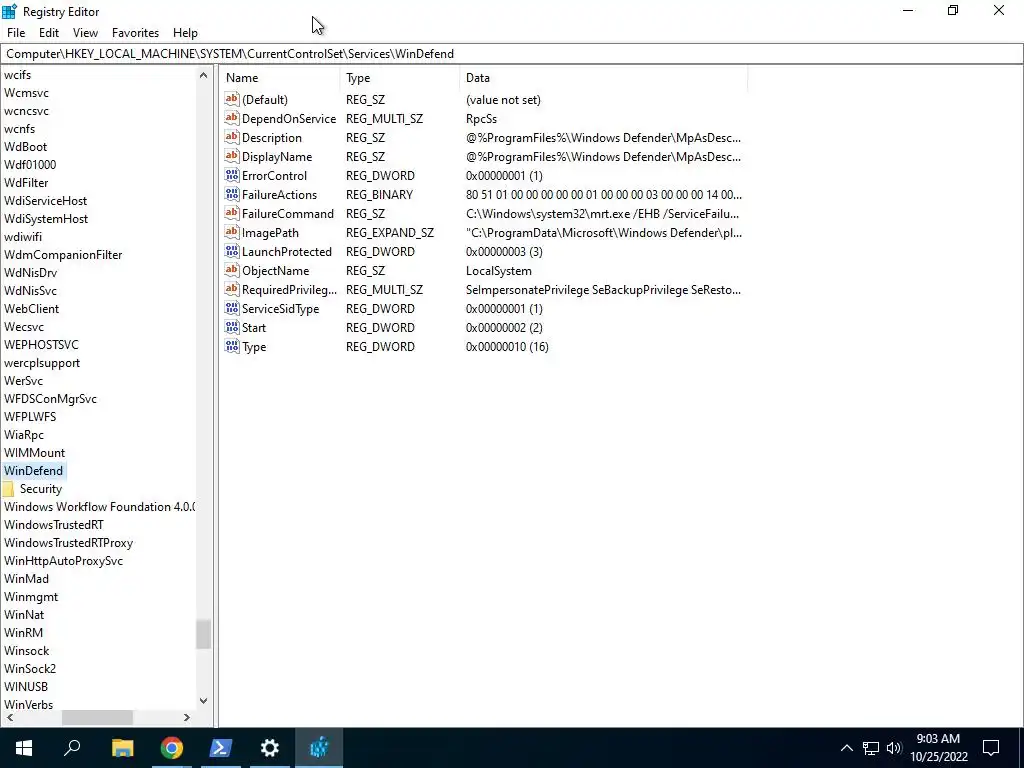The height and width of the screenshot is (768, 1024).
Task: Select the WinRM key
Action: tap(24, 633)
